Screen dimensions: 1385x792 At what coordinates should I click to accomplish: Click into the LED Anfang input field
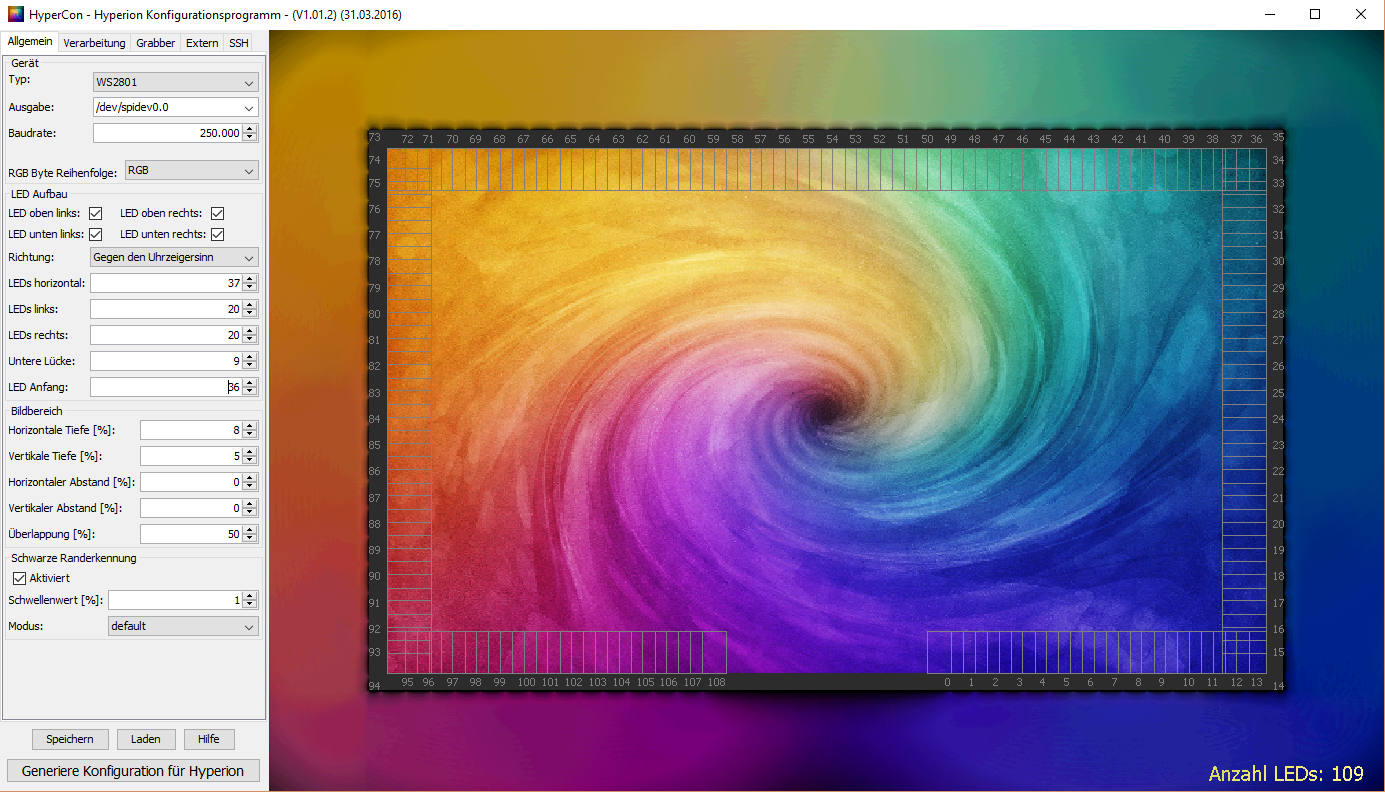(160, 387)
